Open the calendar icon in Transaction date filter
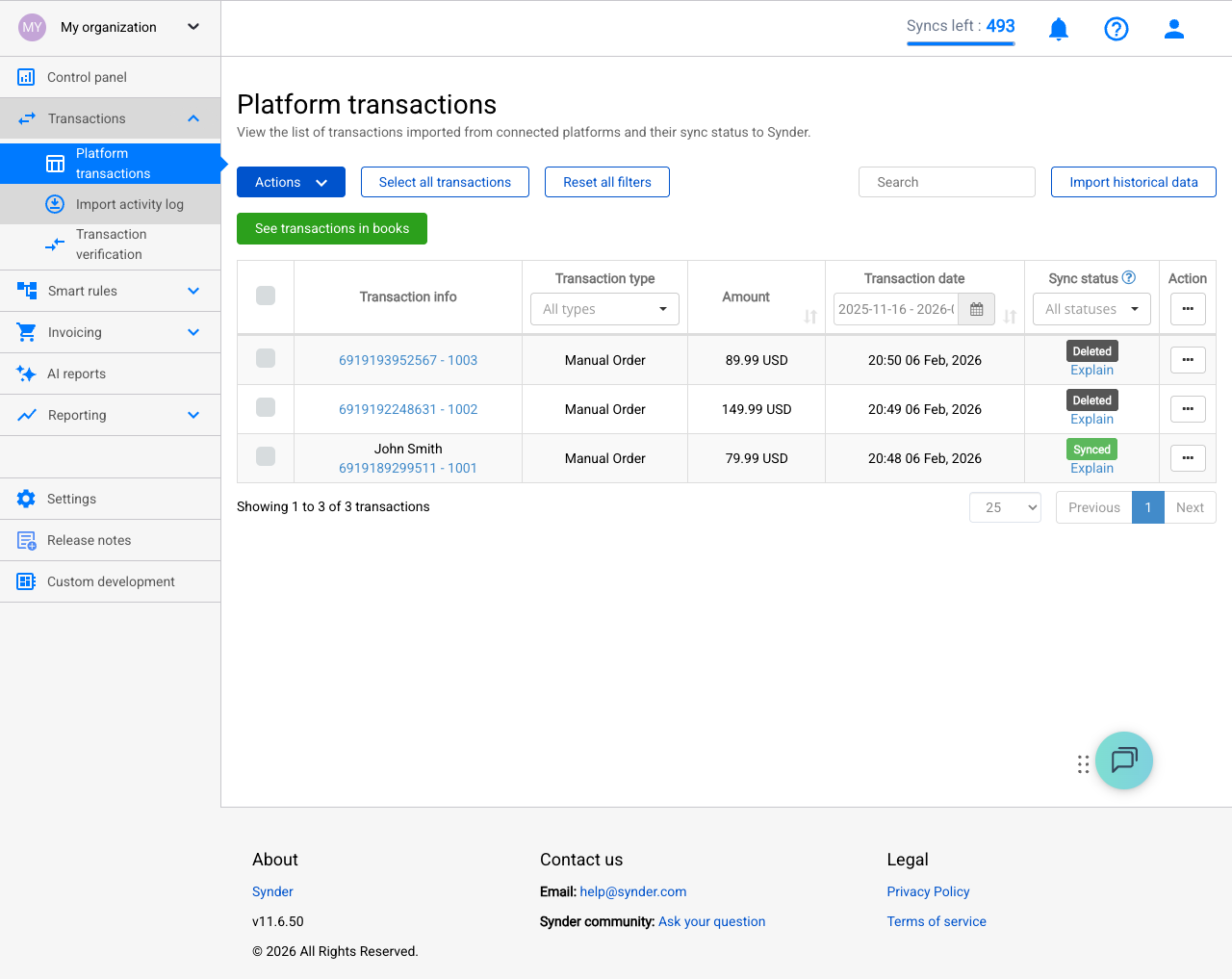1232x979 pixels. point(976,309)
